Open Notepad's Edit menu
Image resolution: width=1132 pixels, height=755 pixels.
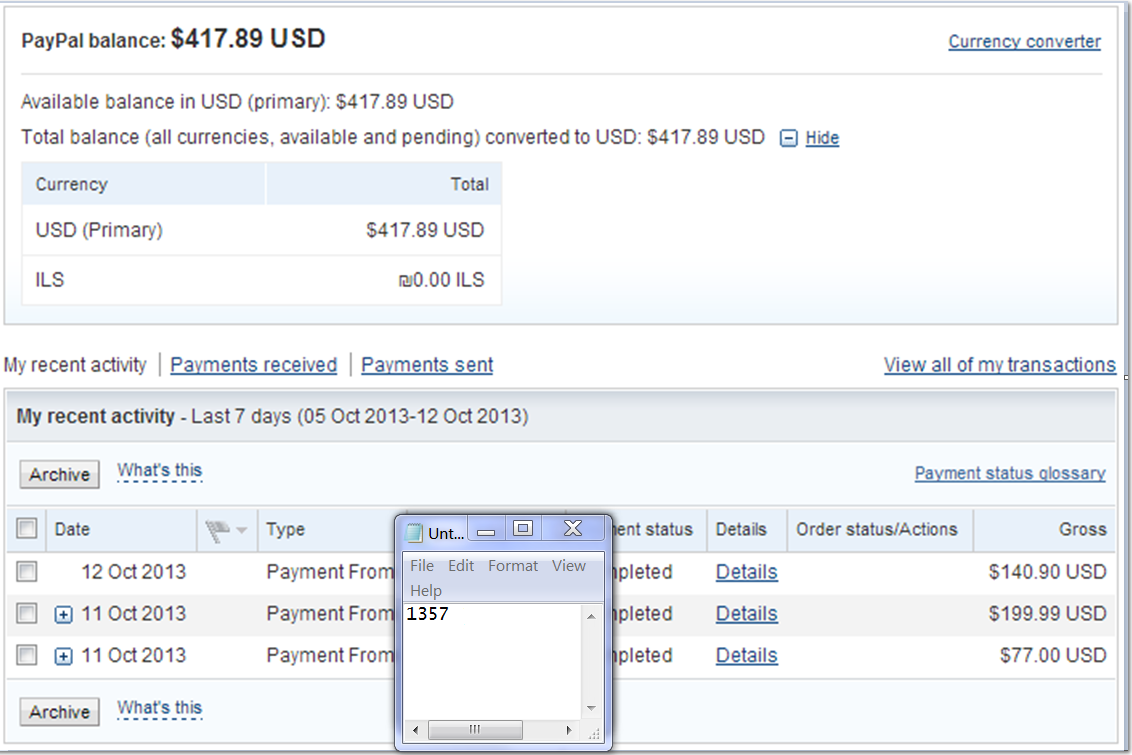point(461,566)
